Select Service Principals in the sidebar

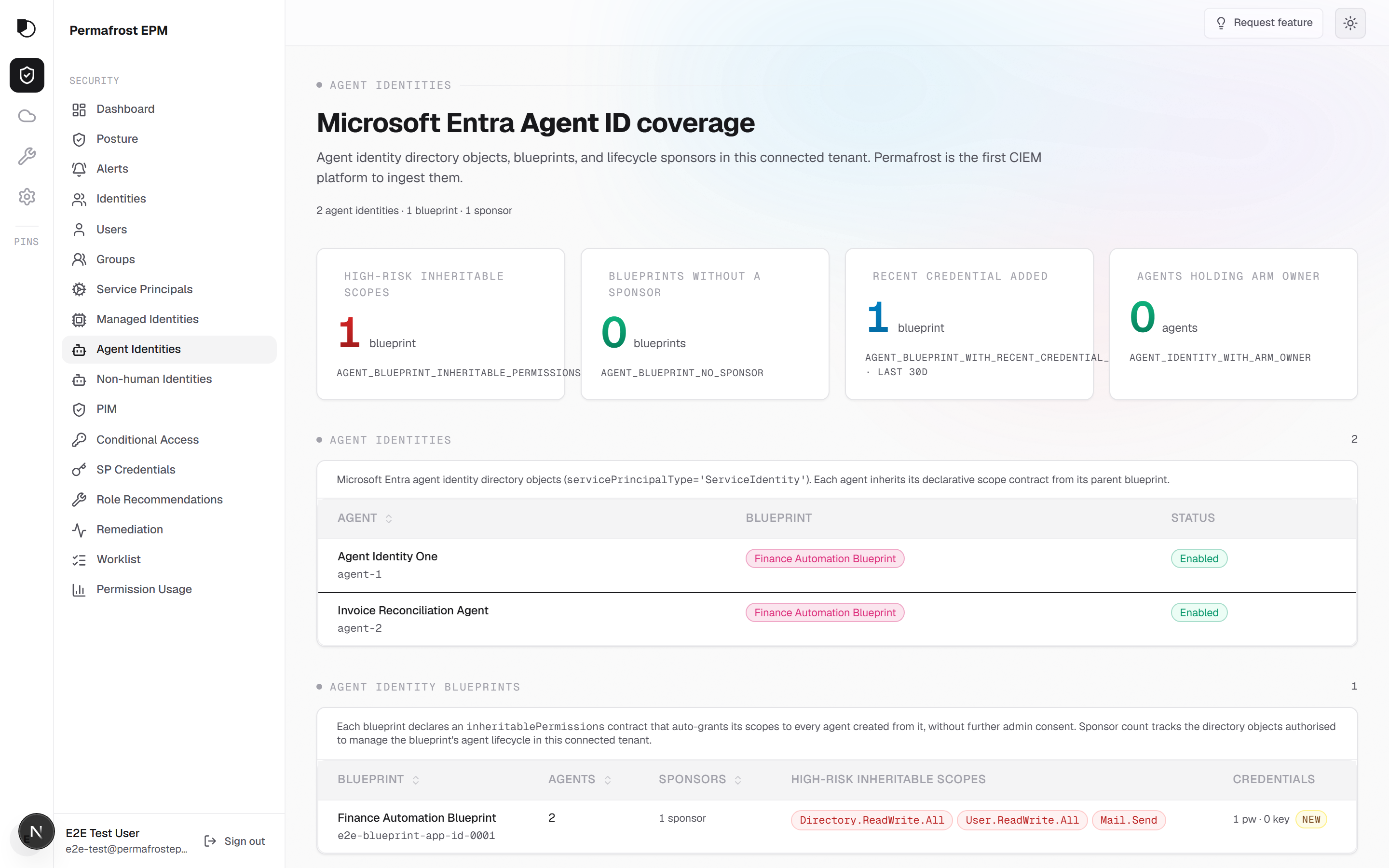(x=169, y=289)
